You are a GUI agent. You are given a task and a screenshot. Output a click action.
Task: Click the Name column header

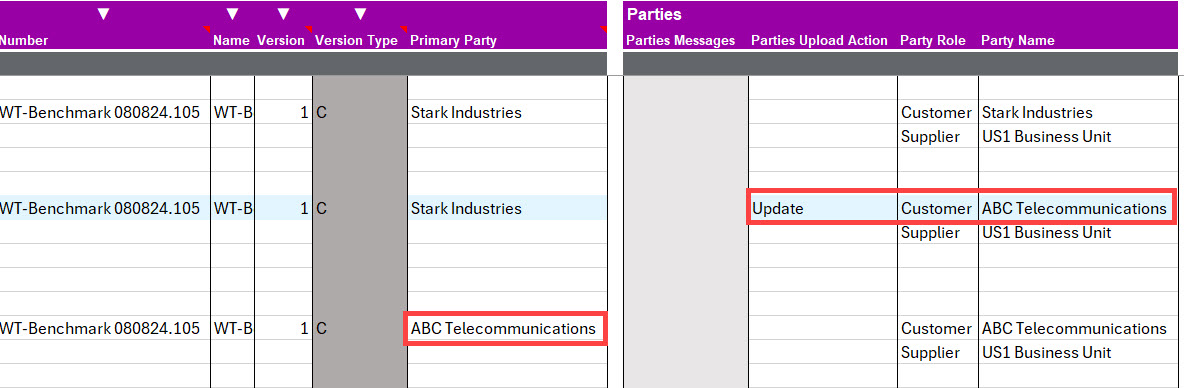231,41
